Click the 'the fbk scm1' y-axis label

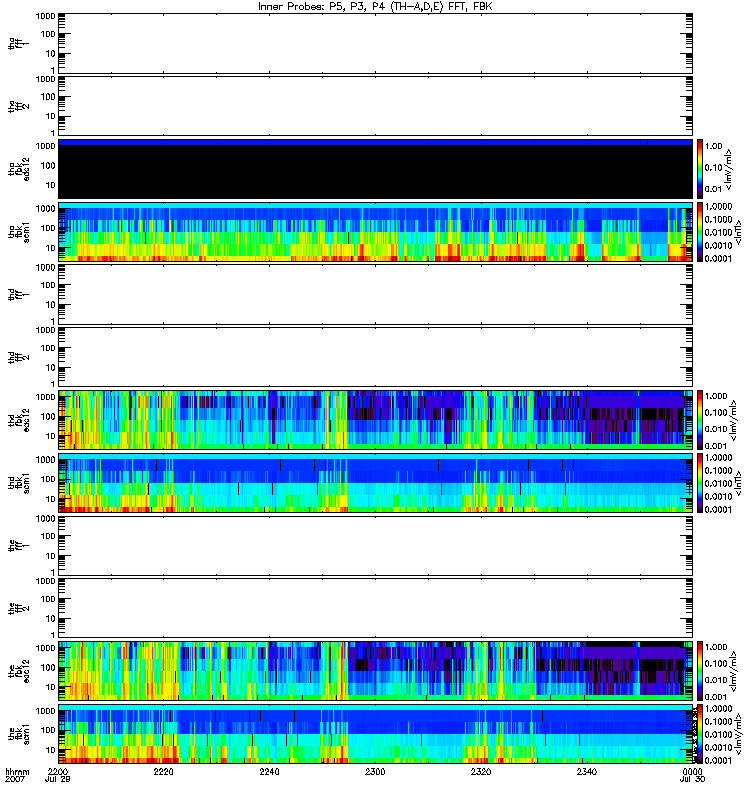click(19, 734)
